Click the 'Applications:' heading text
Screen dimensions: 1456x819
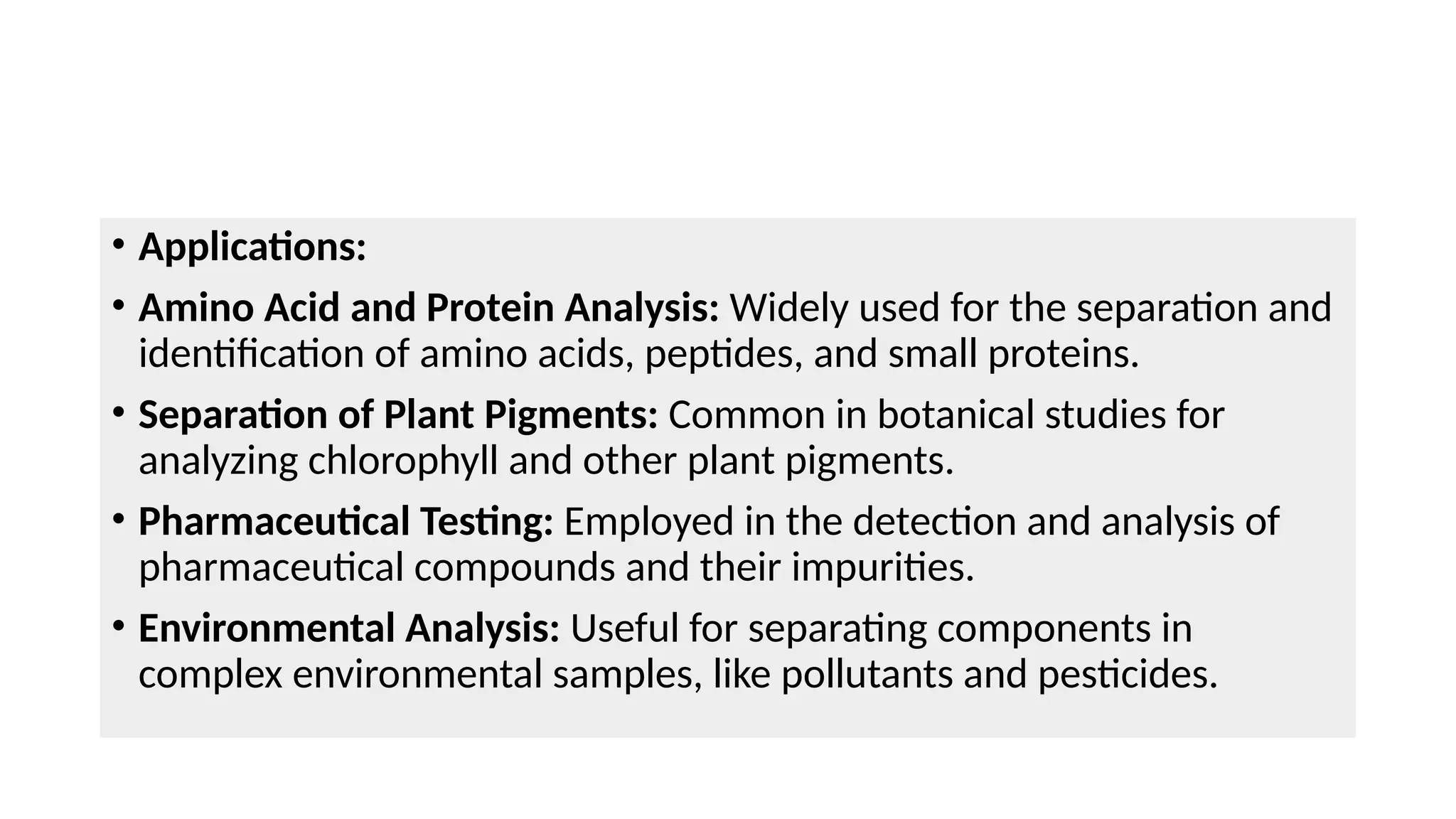(252, 247)
